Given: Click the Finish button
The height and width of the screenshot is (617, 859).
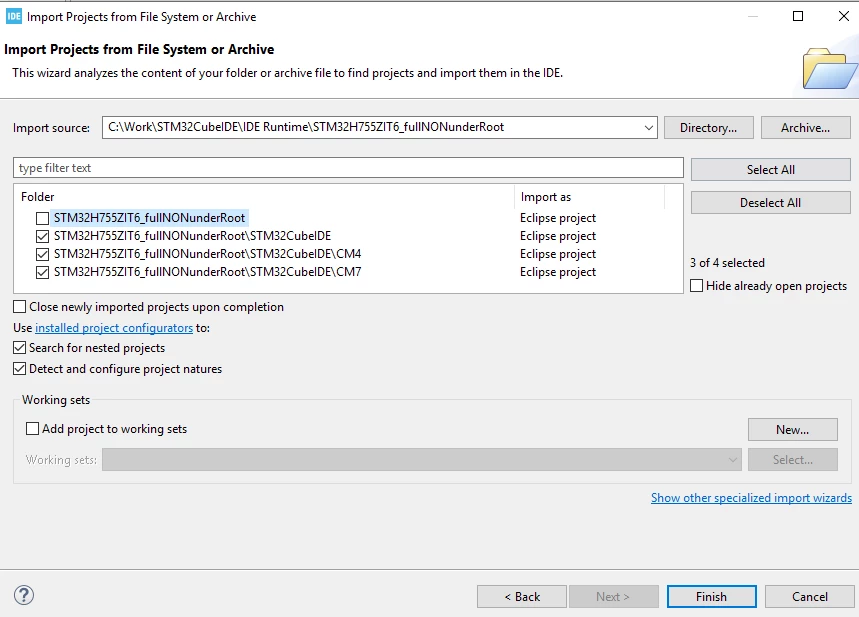Looking at the screenshot, I should click(711, 596).
